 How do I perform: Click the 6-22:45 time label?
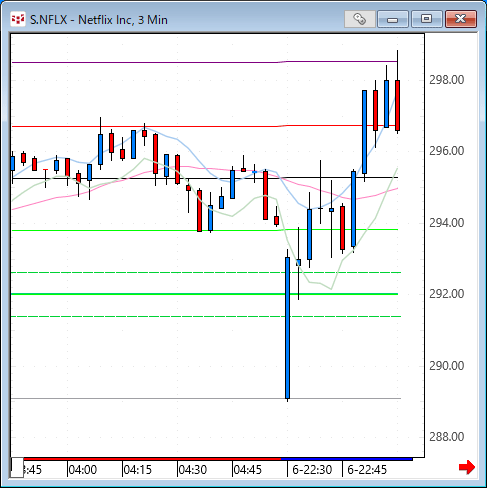(367, 470)
